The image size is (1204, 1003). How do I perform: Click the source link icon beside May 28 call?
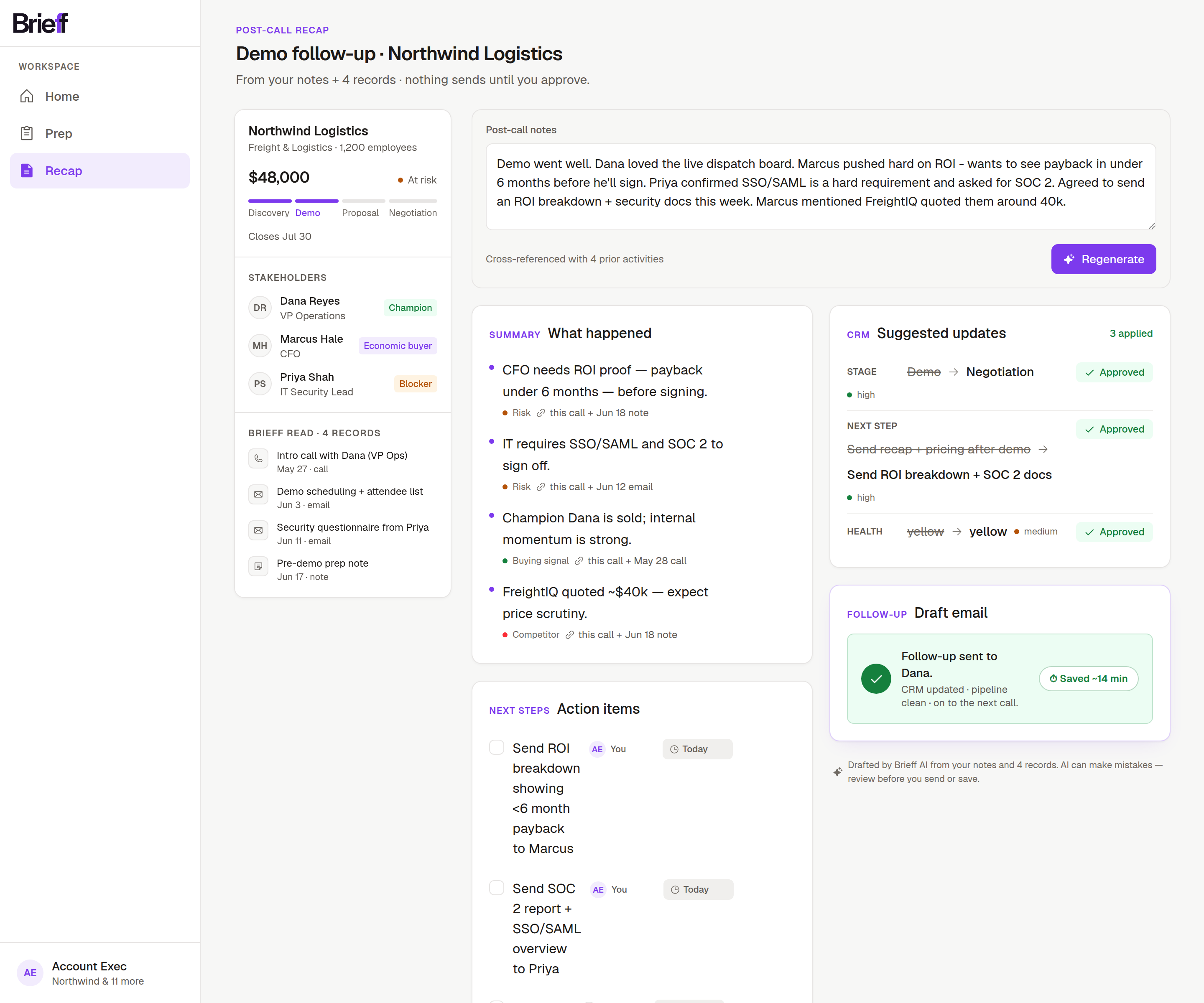[579, 561]
